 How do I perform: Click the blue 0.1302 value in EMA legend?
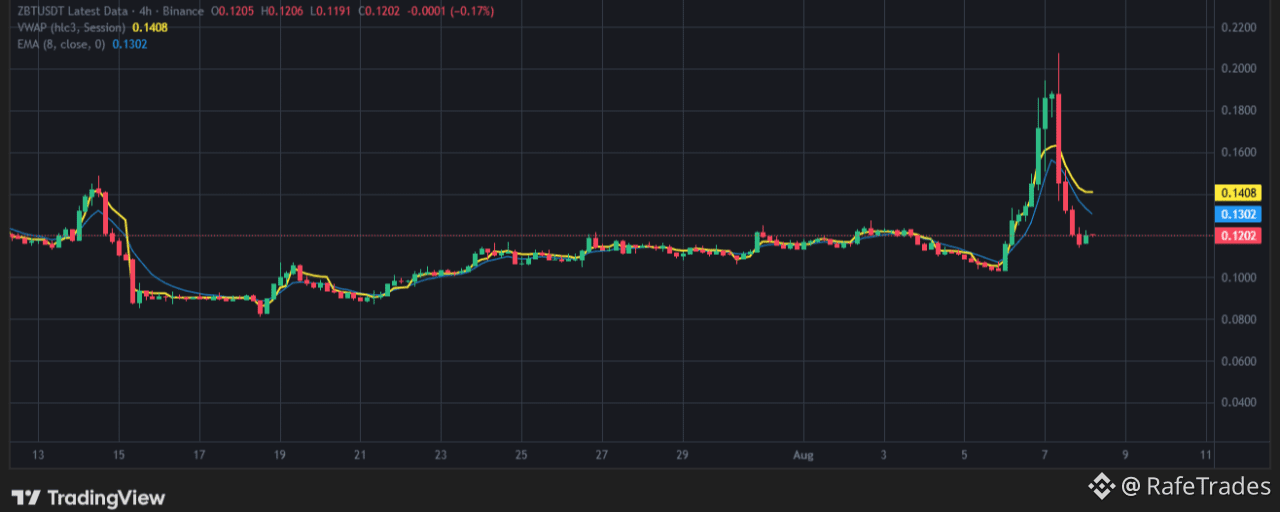pyautogui.click(x=129, y=44)
